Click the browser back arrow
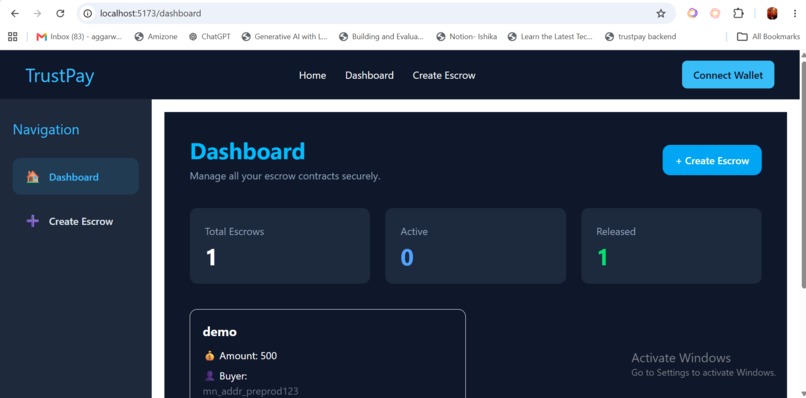 [14, 13]
